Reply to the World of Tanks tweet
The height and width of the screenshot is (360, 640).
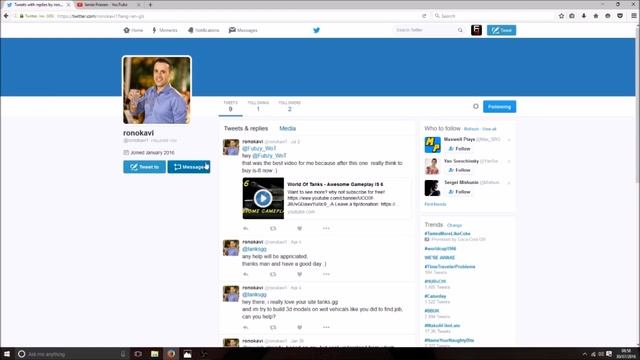(245, 228)
